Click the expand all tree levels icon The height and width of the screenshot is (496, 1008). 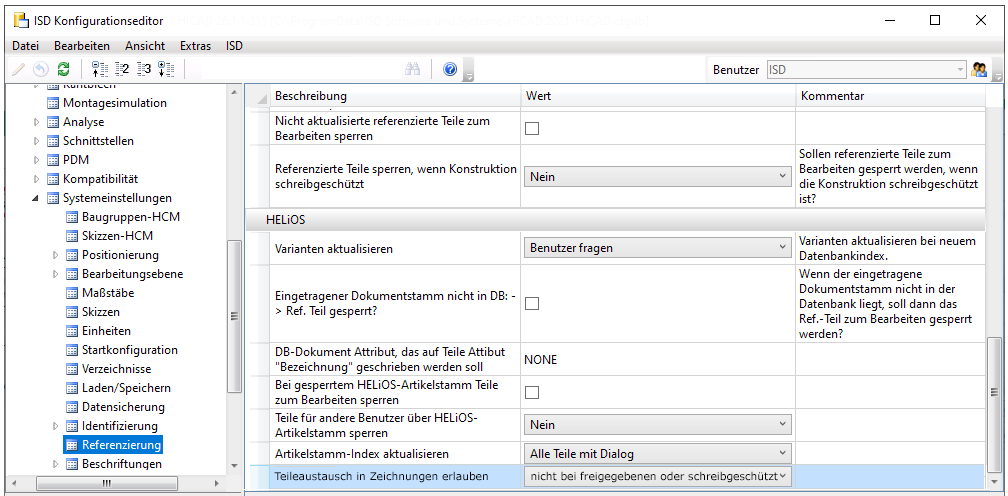pyautogui.click(x=166, y=69)
